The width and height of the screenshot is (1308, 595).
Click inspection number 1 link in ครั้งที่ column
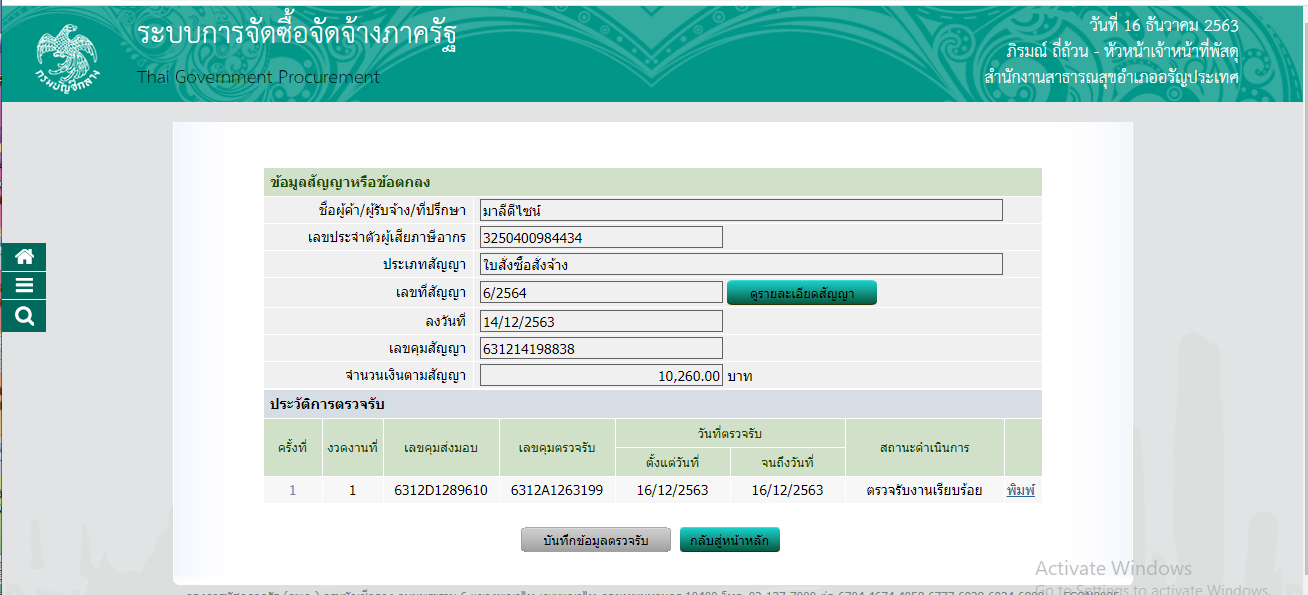[x=293, y=490]
